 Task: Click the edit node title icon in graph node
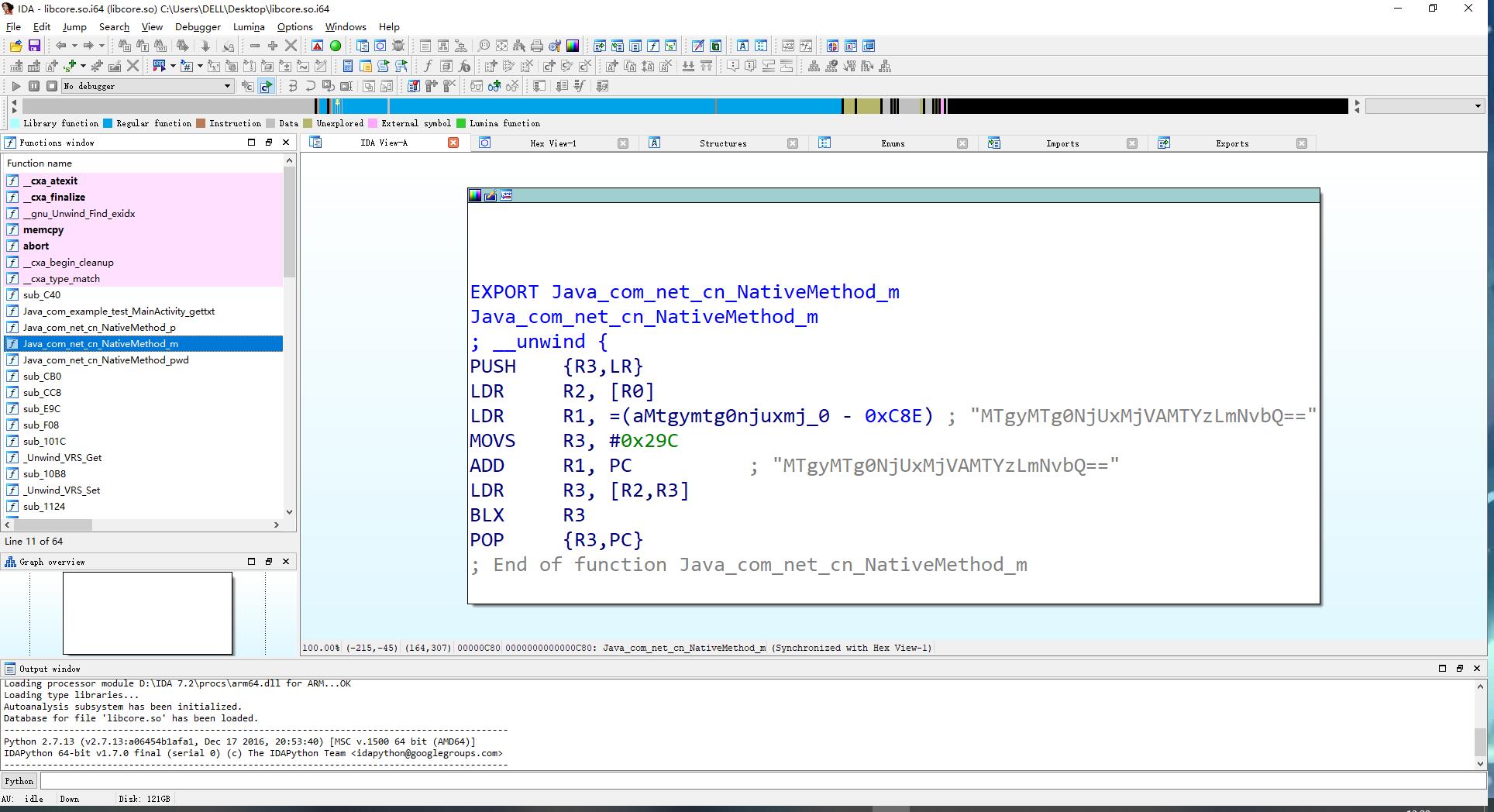pos(491,195)
